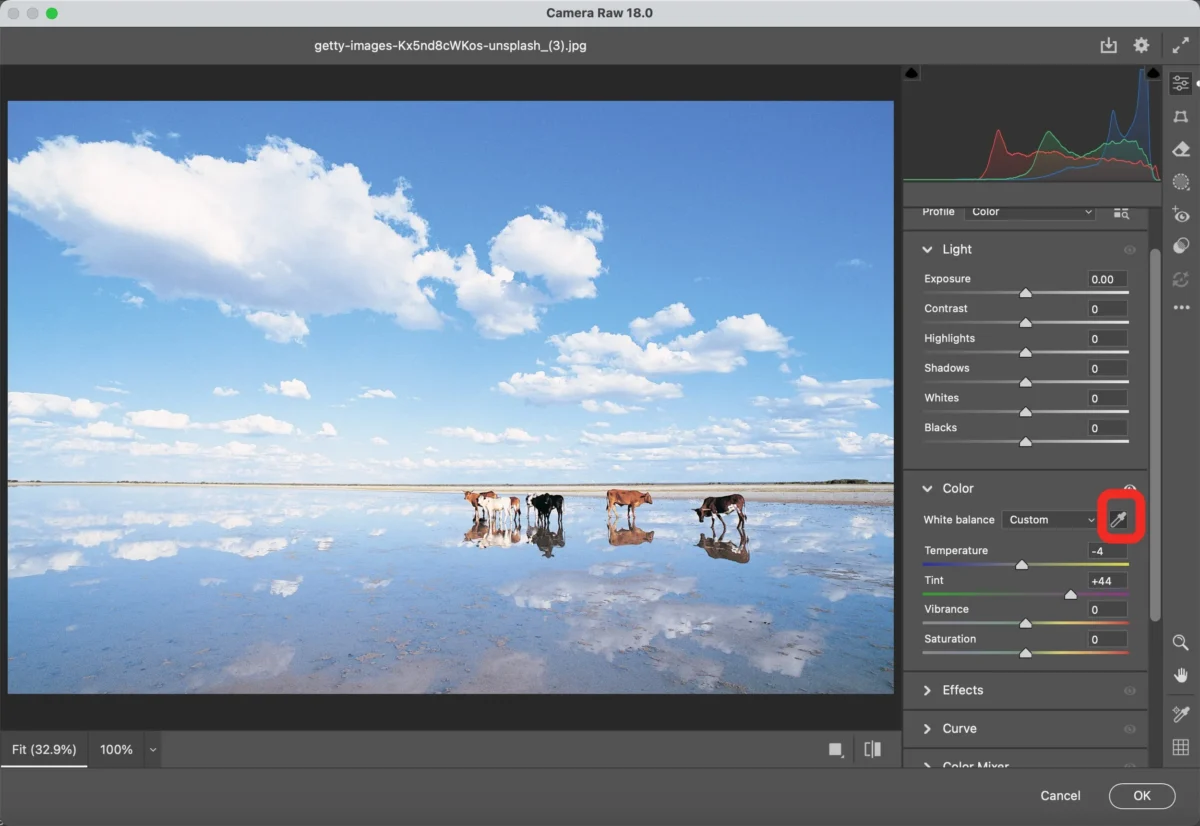
Task: Select the Hand tool
Action: 1181,676
